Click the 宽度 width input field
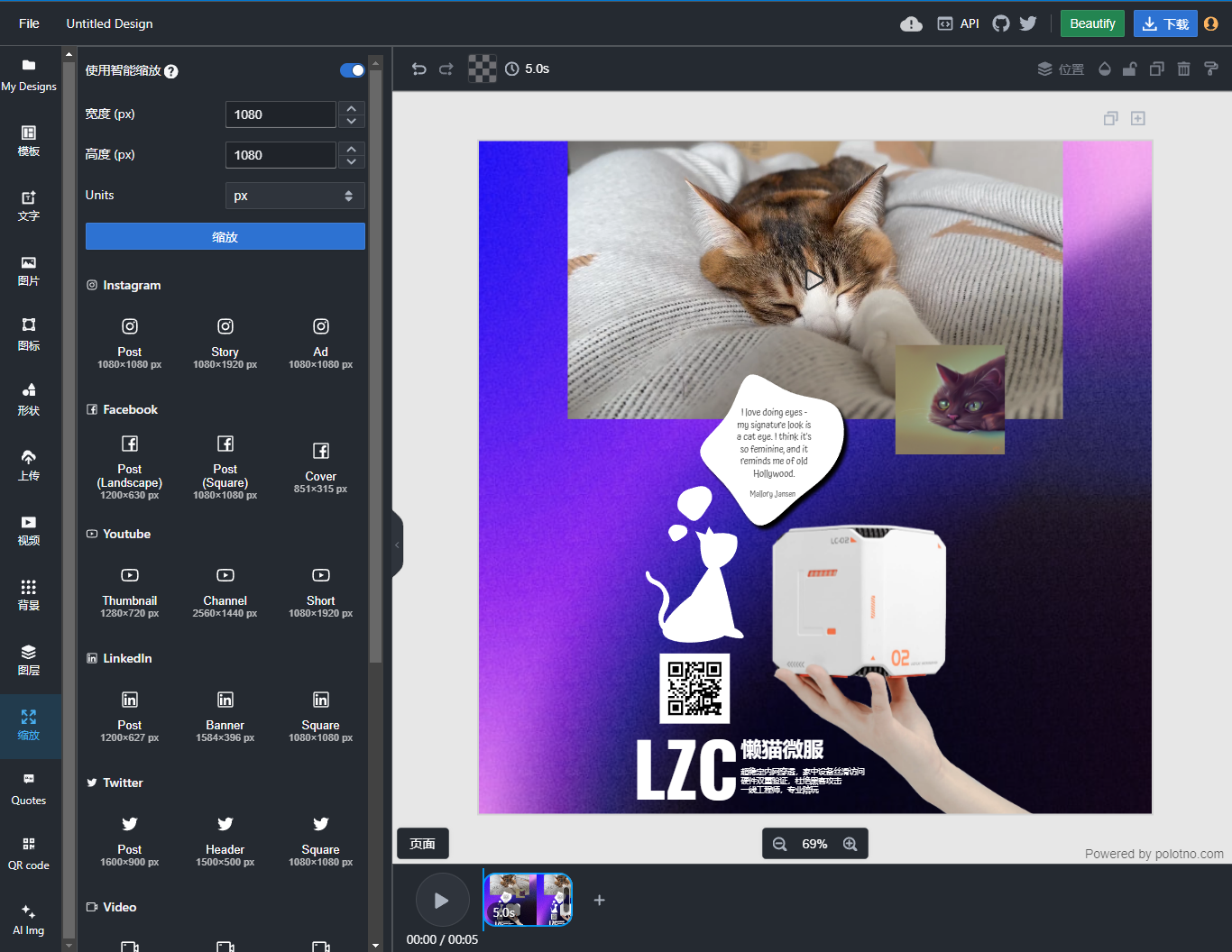 280,114
